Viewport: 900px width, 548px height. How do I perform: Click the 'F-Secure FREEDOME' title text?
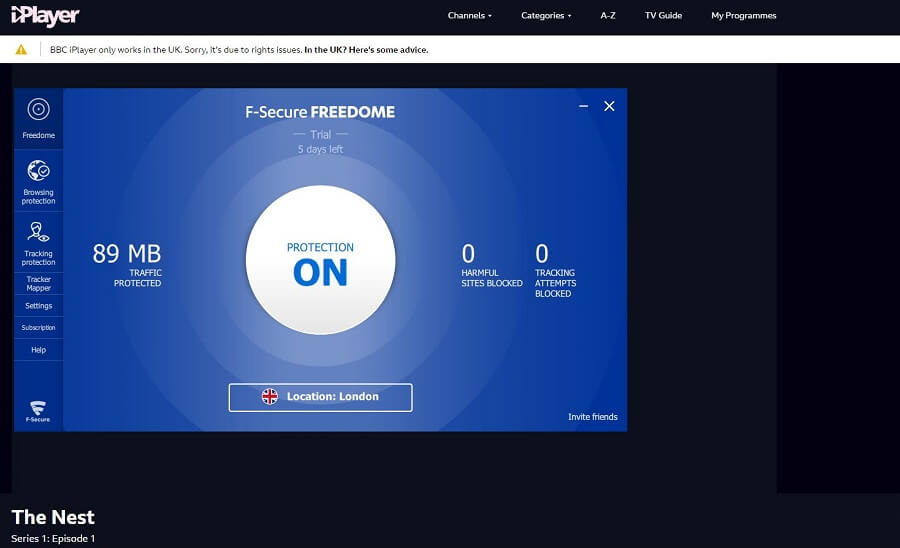click(x=320, y=112)
